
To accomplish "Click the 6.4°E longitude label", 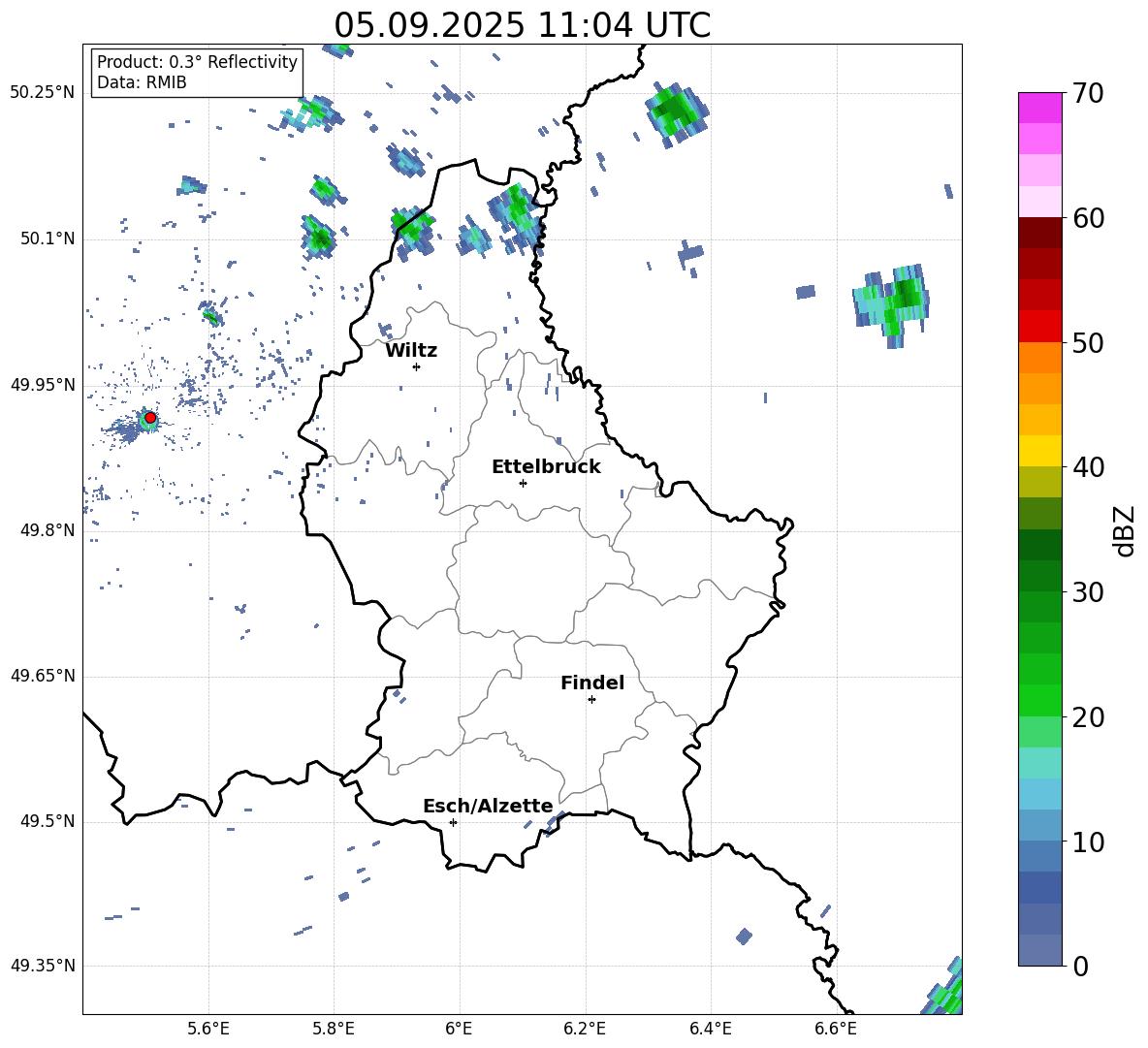I will (710, 1029).
